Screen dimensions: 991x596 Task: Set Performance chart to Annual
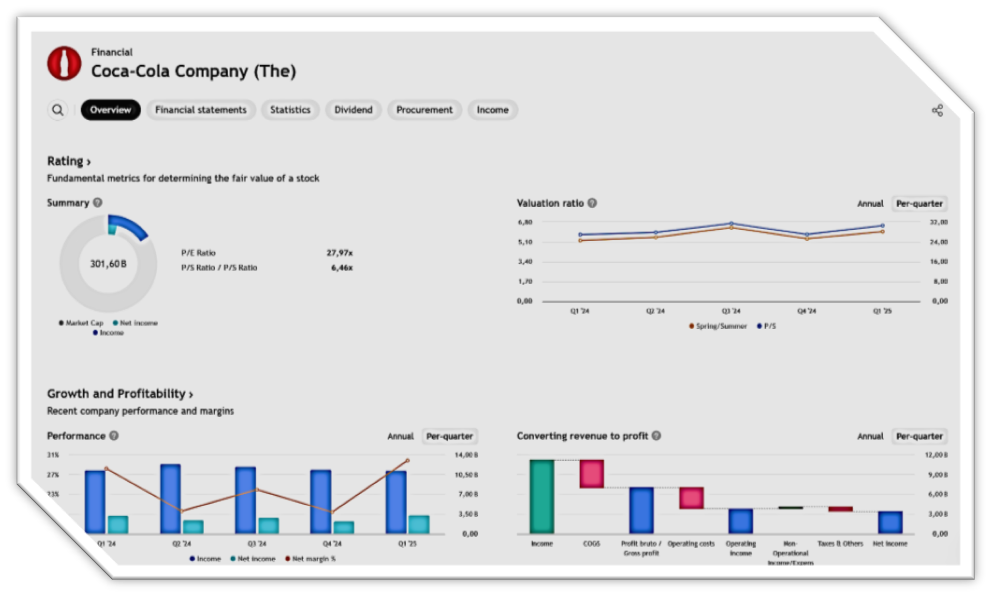point(400,436)
